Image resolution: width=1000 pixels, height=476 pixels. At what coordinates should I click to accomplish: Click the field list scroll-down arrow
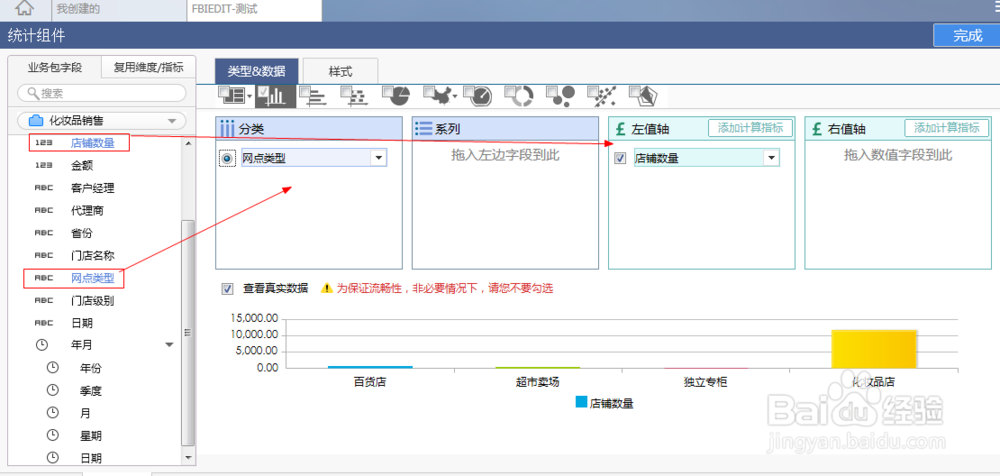(x=188, y=457)
